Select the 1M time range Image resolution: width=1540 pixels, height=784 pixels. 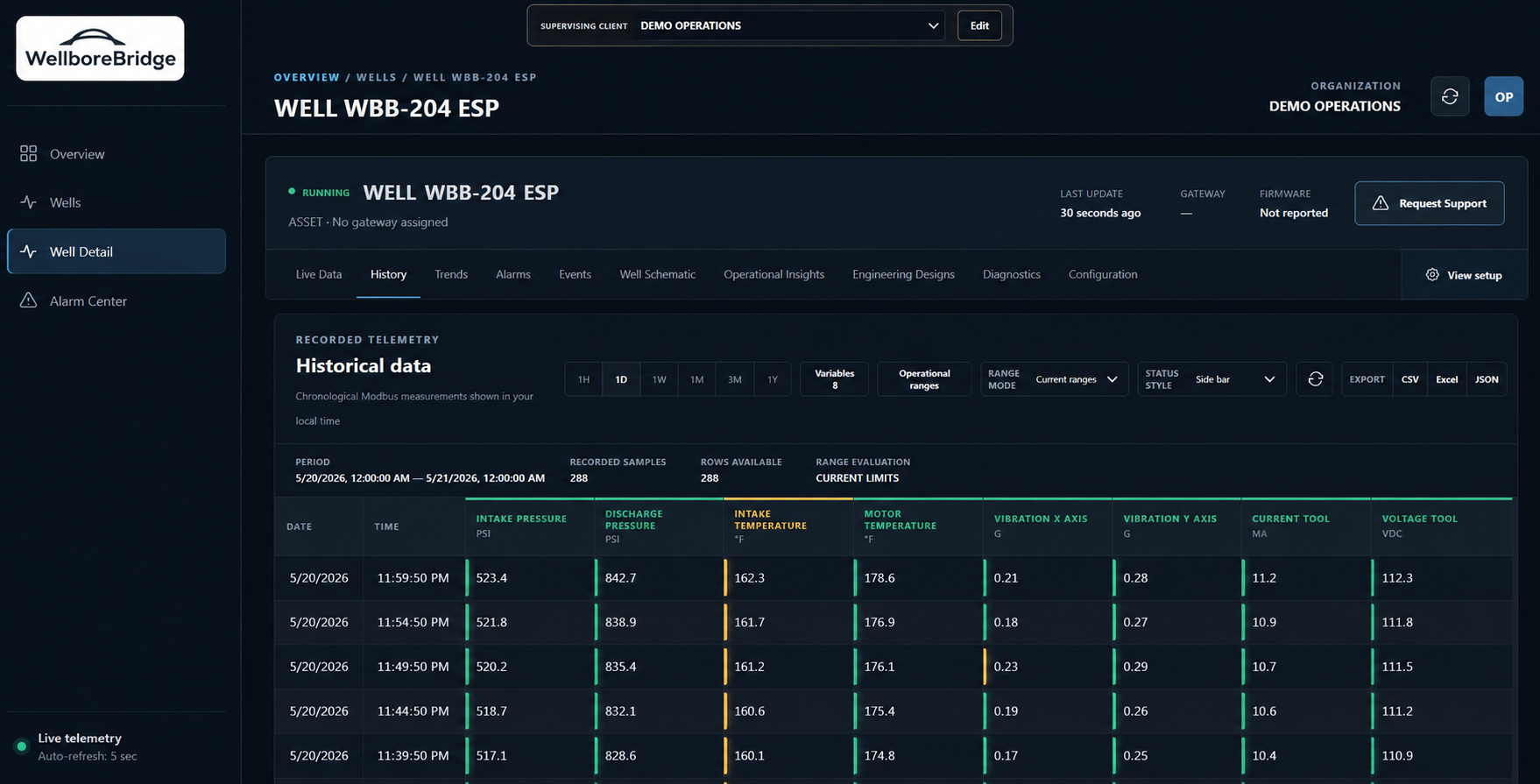tap(696, 379)
